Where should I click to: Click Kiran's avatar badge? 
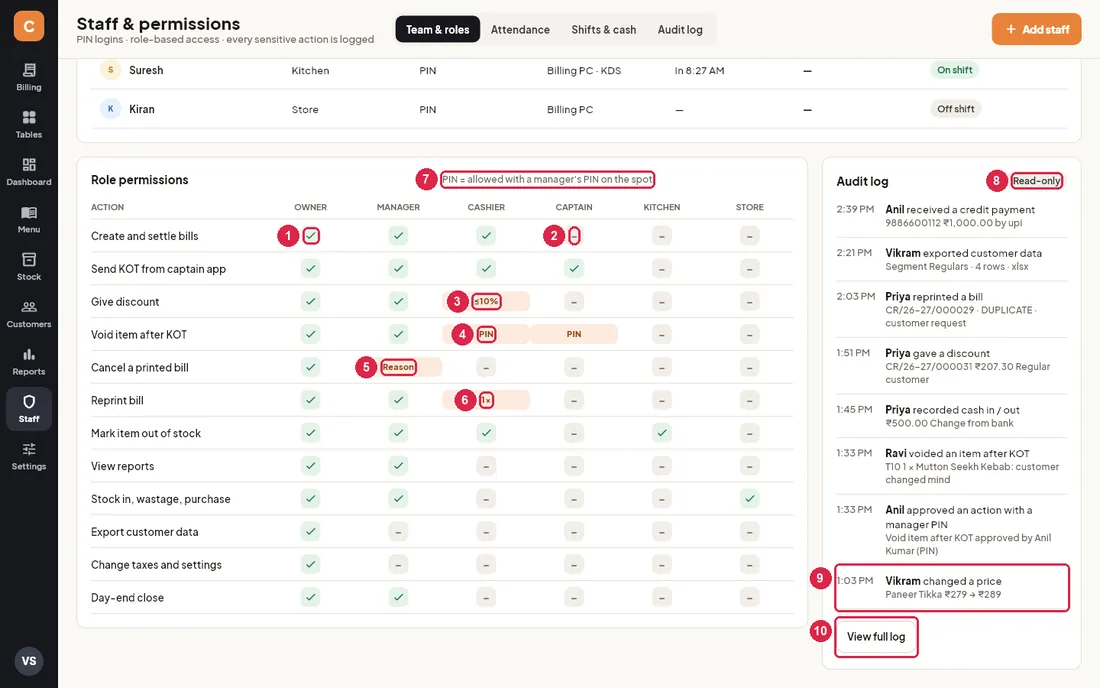(x=110, y=109)
